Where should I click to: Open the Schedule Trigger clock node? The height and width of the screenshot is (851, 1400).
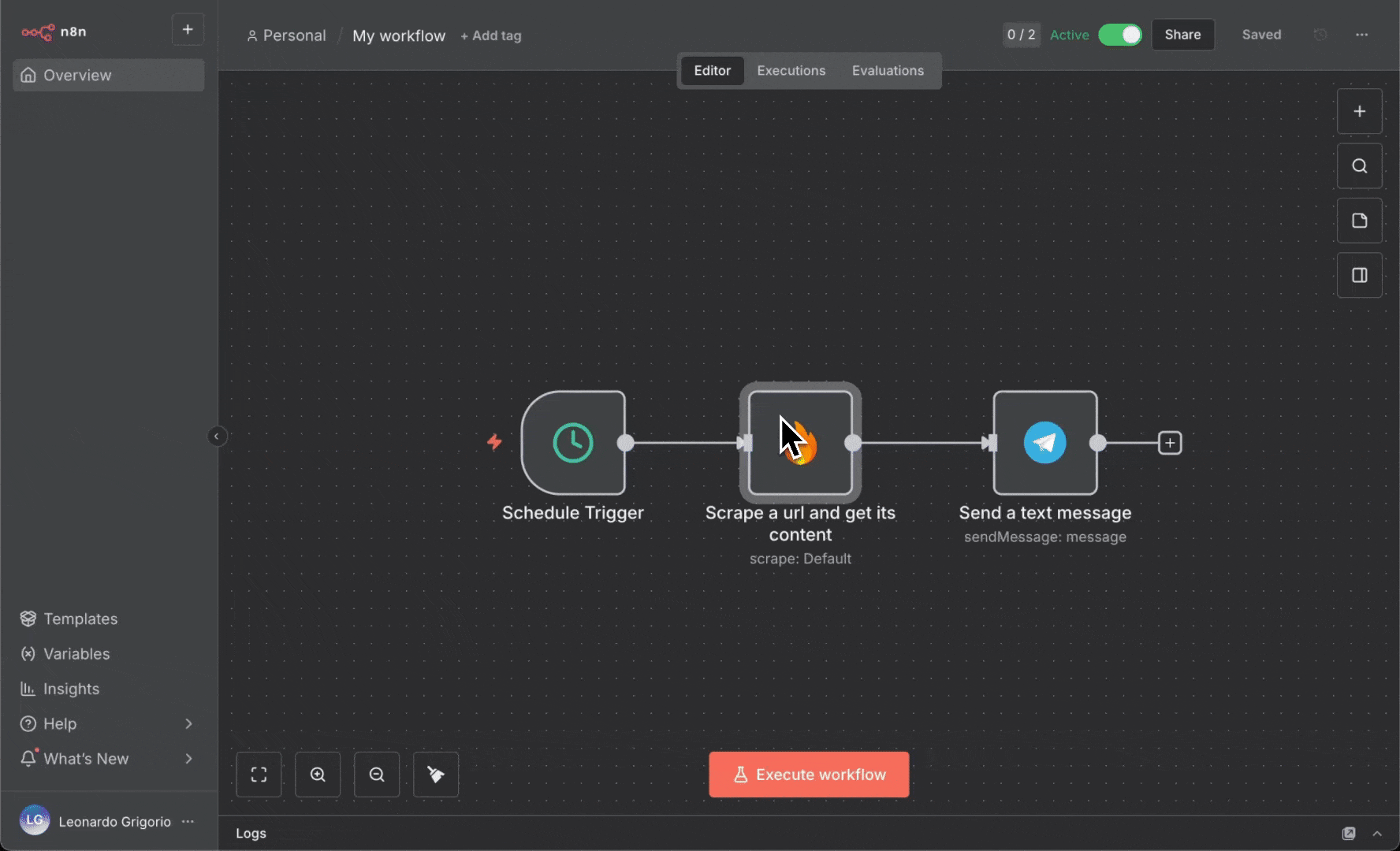[573, 442]
